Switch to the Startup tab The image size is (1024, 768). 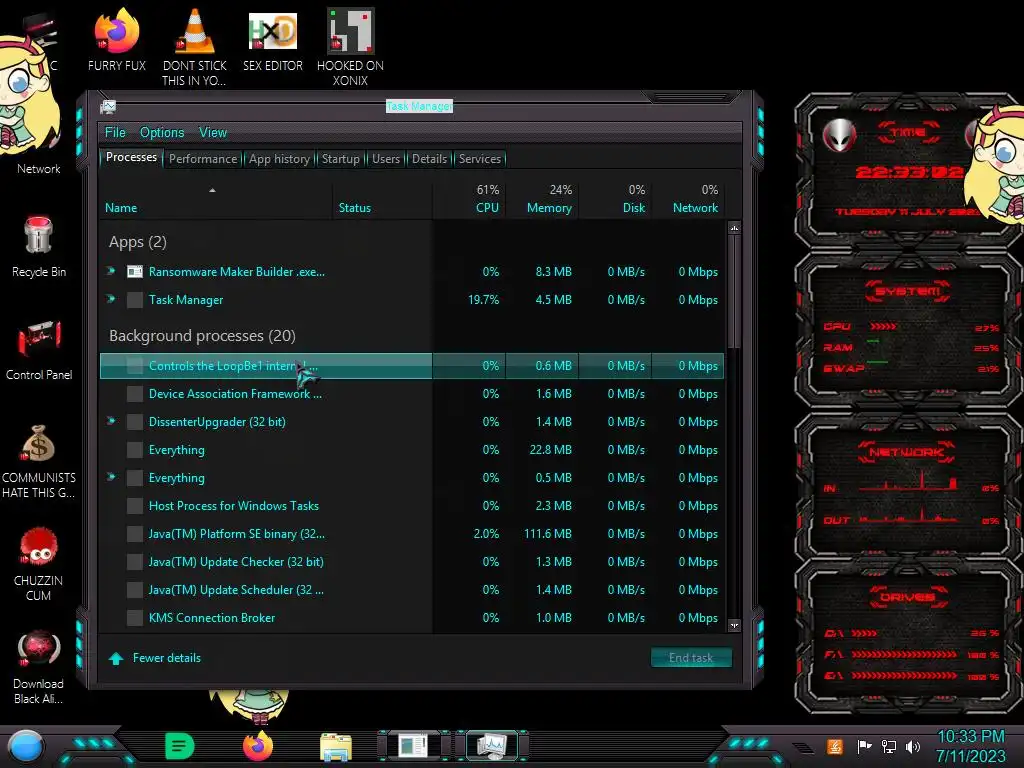(x=340, y=159)
